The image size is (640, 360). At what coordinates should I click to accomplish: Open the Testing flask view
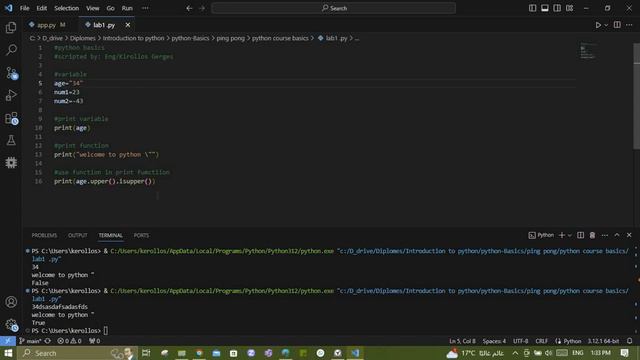[11, 140]
